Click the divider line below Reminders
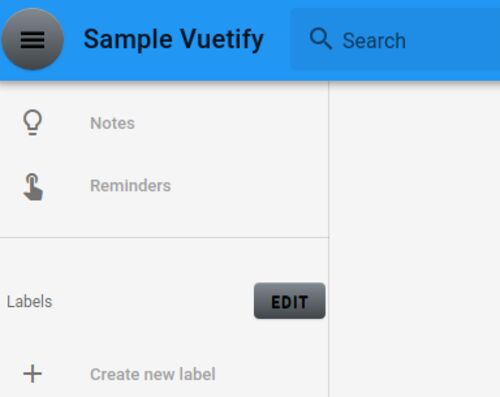500x397 pixels. point(164,238)
